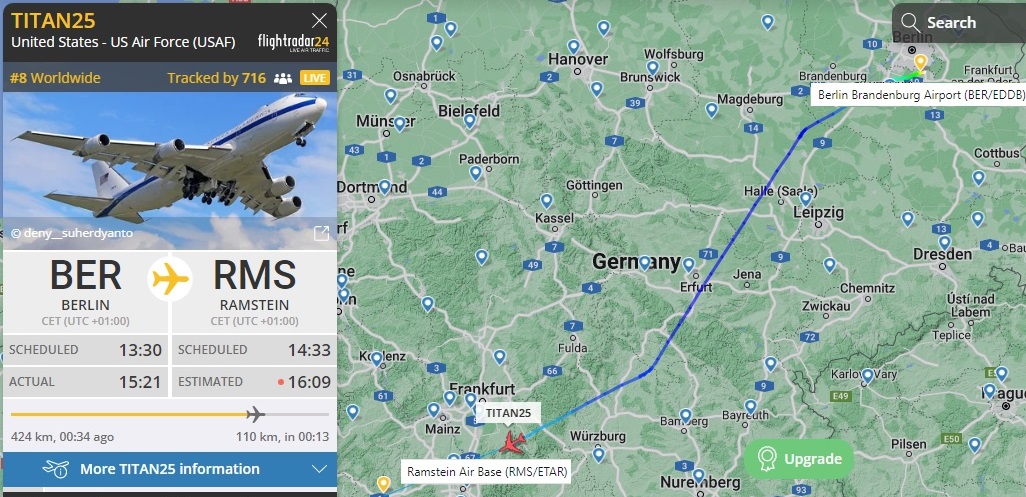1026x497 pixels.
Task: Open the Search magnifier icon
Action: [x=910, y=23]
